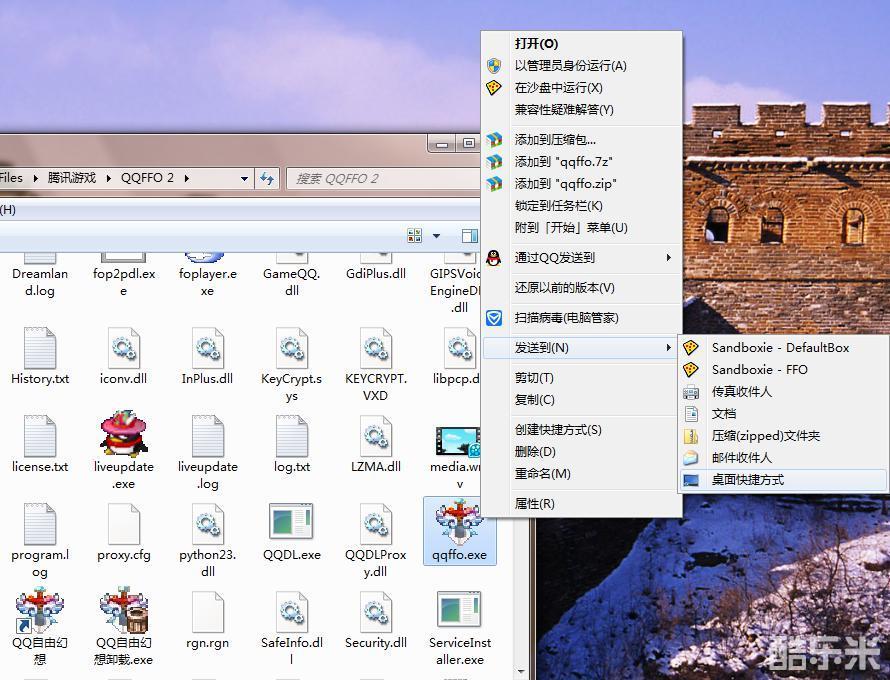Screen dimensions: 890x680
Task: Choose 创建快捷方式(S)
Action: click(582, 430)
